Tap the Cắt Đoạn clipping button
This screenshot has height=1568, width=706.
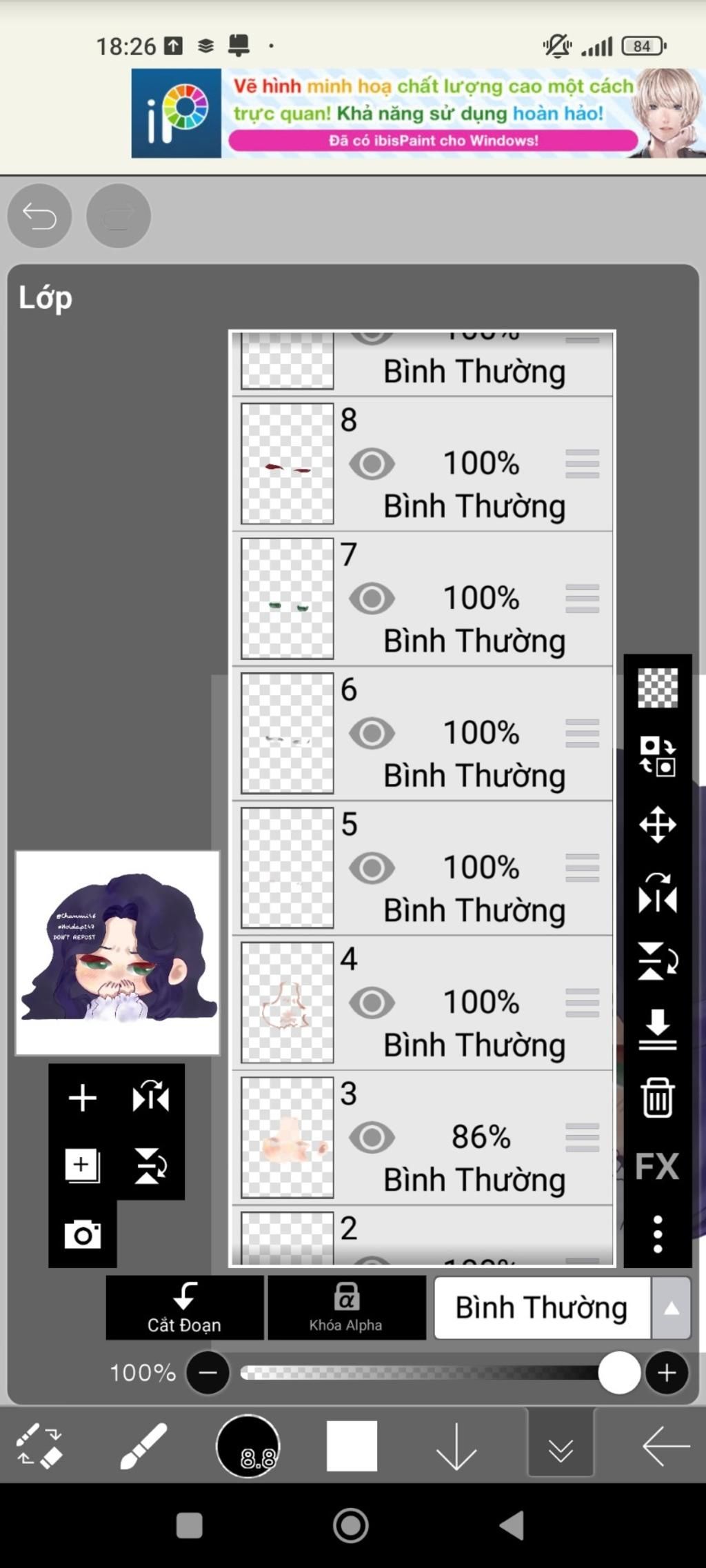pos(185,1308)
